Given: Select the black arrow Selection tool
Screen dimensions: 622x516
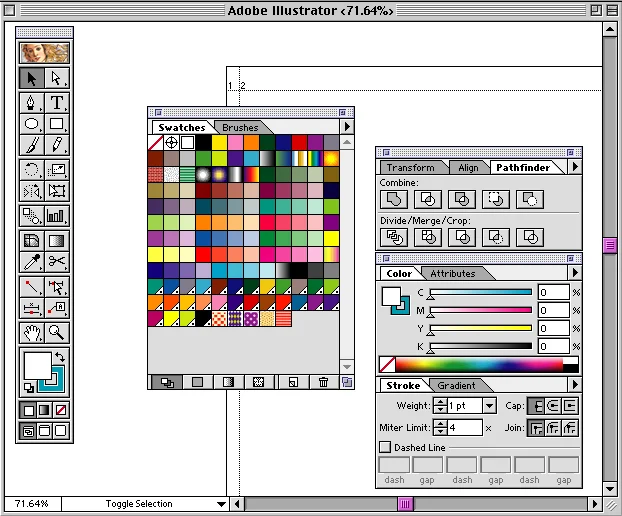Looking at the screenshot, I should click(x=32, y=78).
